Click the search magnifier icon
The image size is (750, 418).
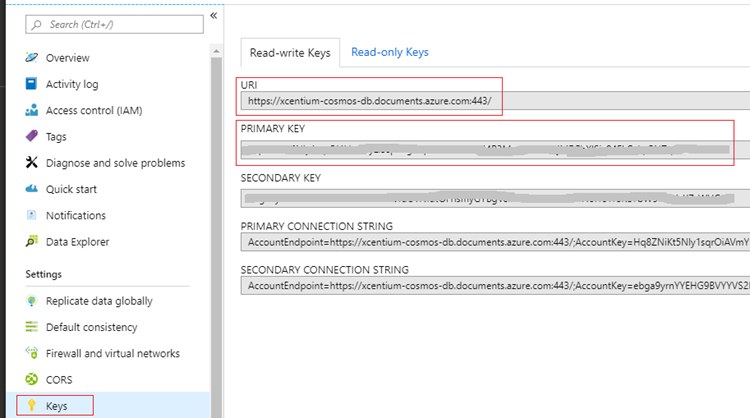37,25
